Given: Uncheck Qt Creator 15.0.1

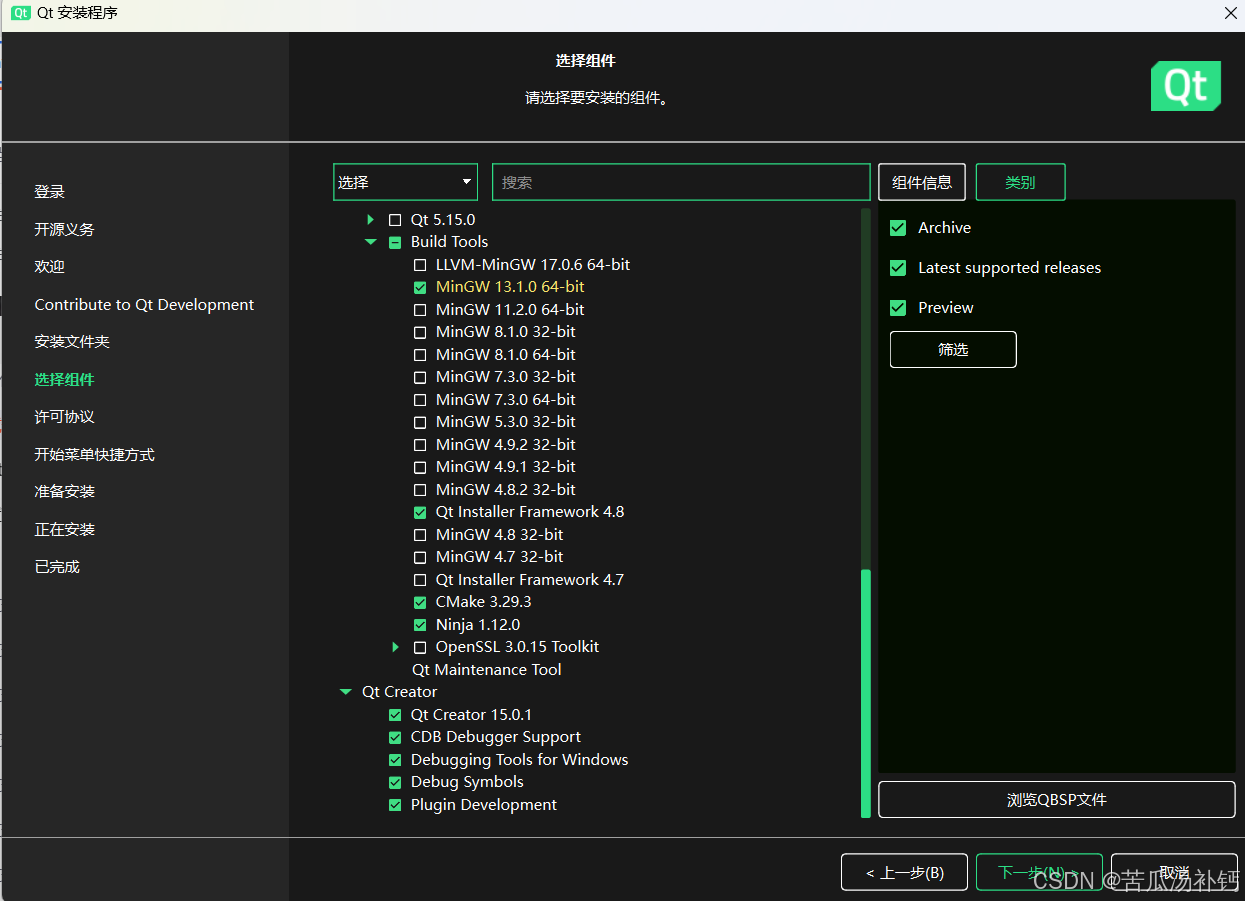Looking at the screenshot, I should tap(395, 715).
